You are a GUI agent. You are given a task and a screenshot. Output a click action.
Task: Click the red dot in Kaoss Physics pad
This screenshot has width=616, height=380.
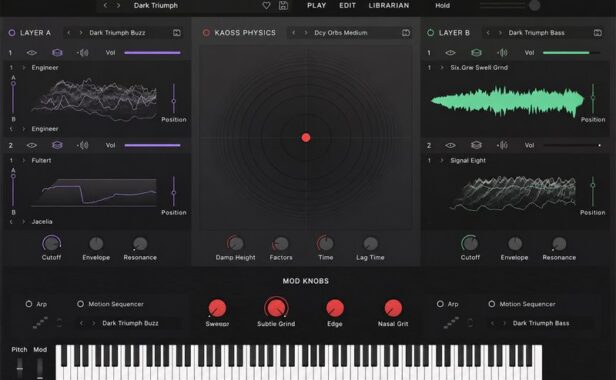(x=306, y=138)
